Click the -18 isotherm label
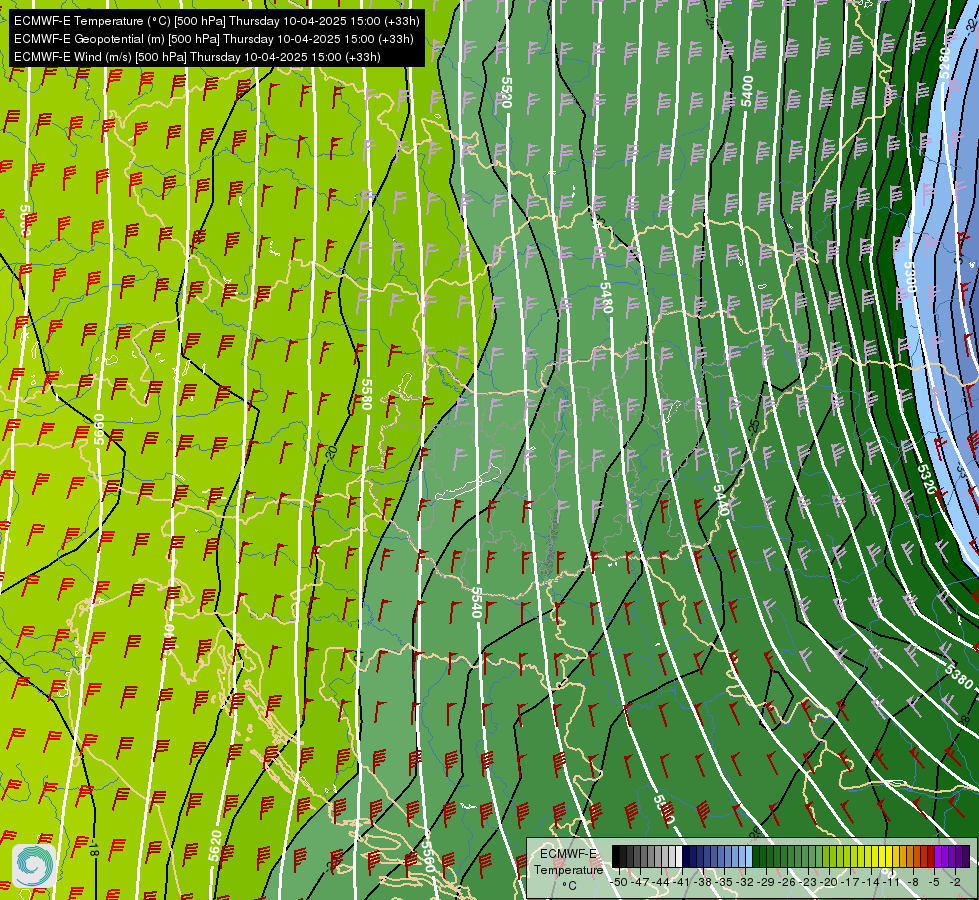979x900 pixels. (x=94, y=848)
